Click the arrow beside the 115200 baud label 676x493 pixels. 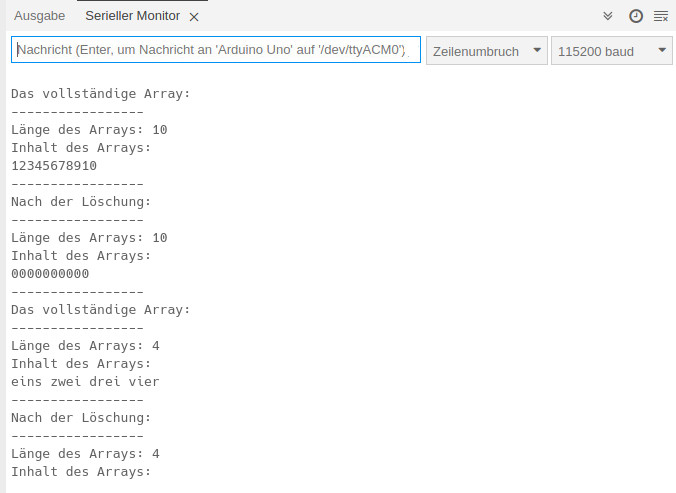click(x=661, y=51)
